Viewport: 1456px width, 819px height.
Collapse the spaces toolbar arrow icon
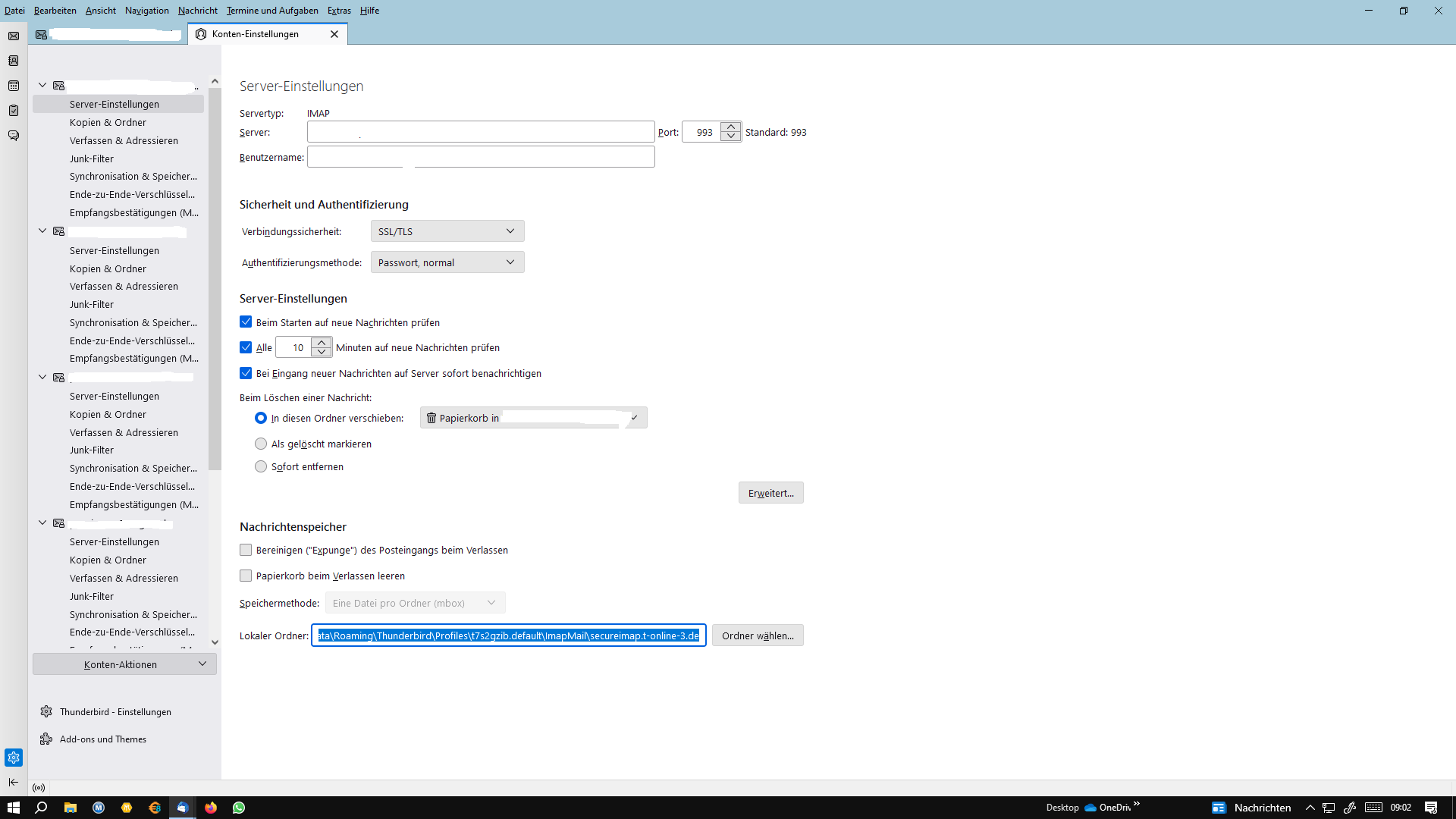(x=14, y=782)
